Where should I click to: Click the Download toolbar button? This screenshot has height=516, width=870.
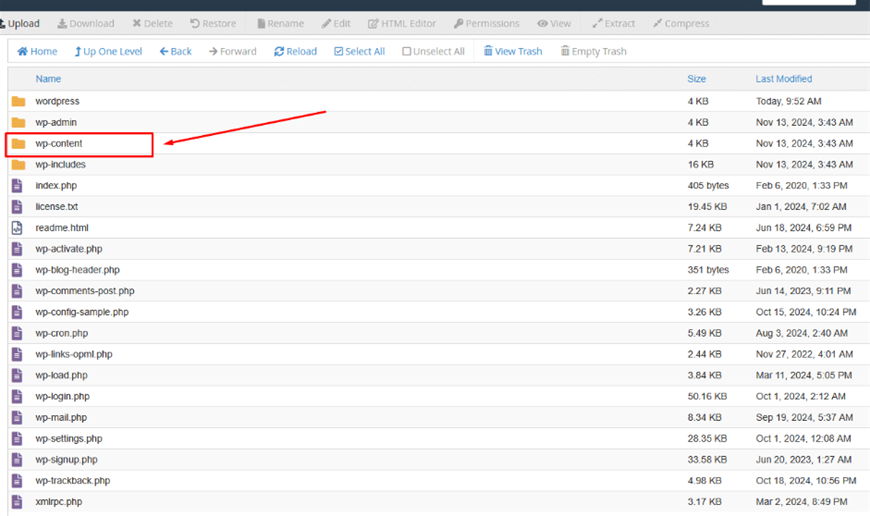[86, 23]
